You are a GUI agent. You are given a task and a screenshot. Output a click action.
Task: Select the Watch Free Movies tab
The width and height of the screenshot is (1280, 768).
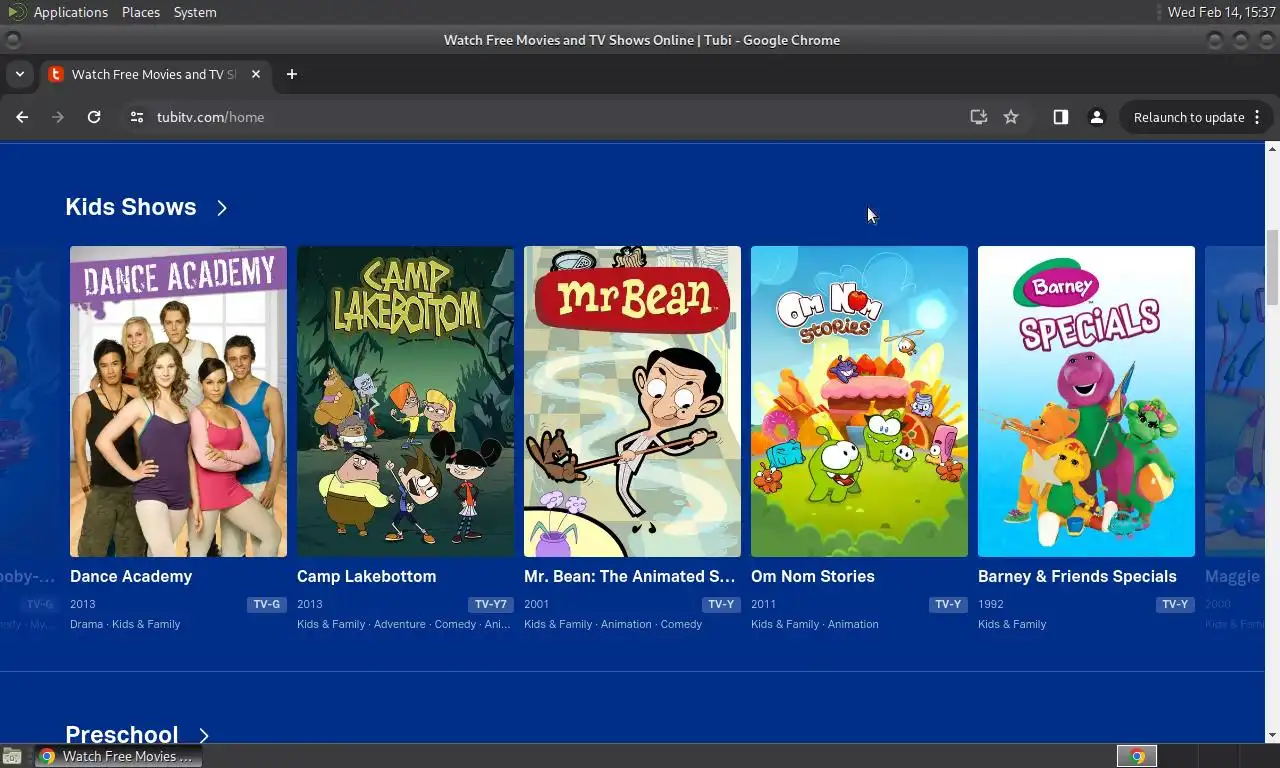pyautogui.click(x=154, y=74)
